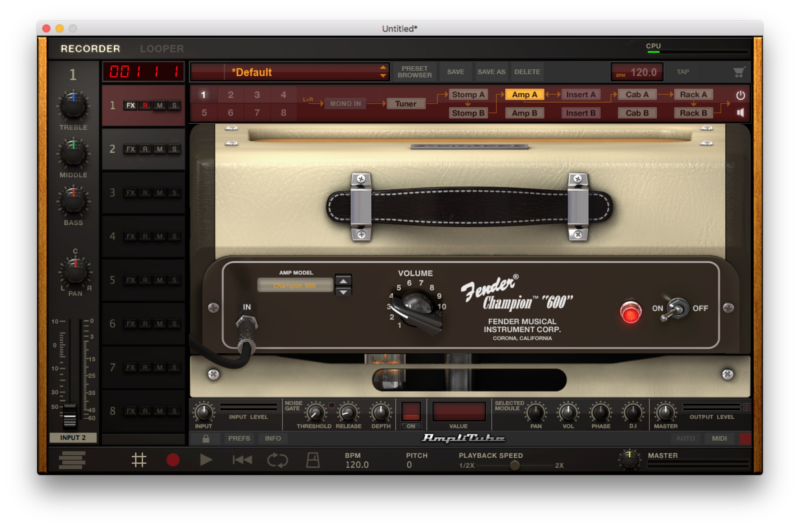Solo track 1 with S button
This screenshot has width=801, height=528.
point(175,106)
